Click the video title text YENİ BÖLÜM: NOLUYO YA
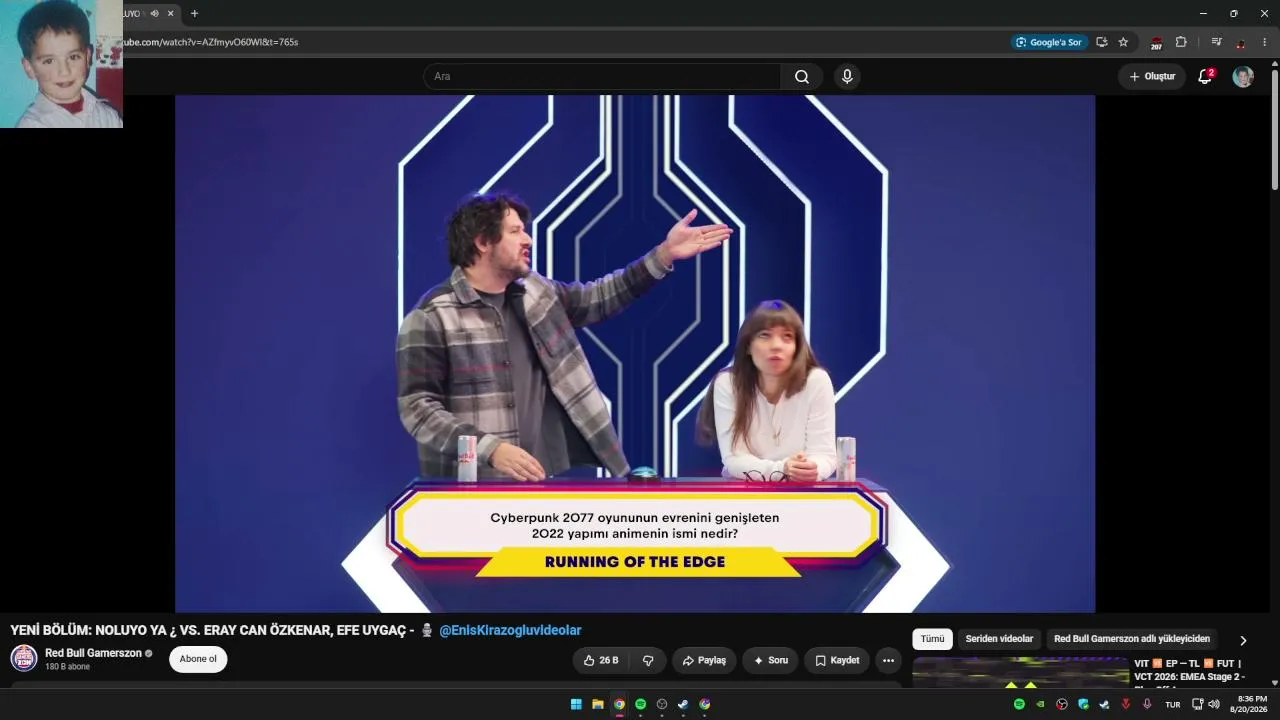The width and height of the screenshot is (1280, 720). coord(211,630)
